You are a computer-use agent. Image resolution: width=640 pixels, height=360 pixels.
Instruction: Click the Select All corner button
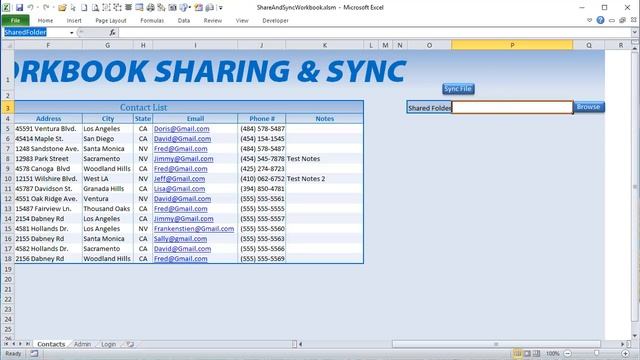[x=7, y=45]
